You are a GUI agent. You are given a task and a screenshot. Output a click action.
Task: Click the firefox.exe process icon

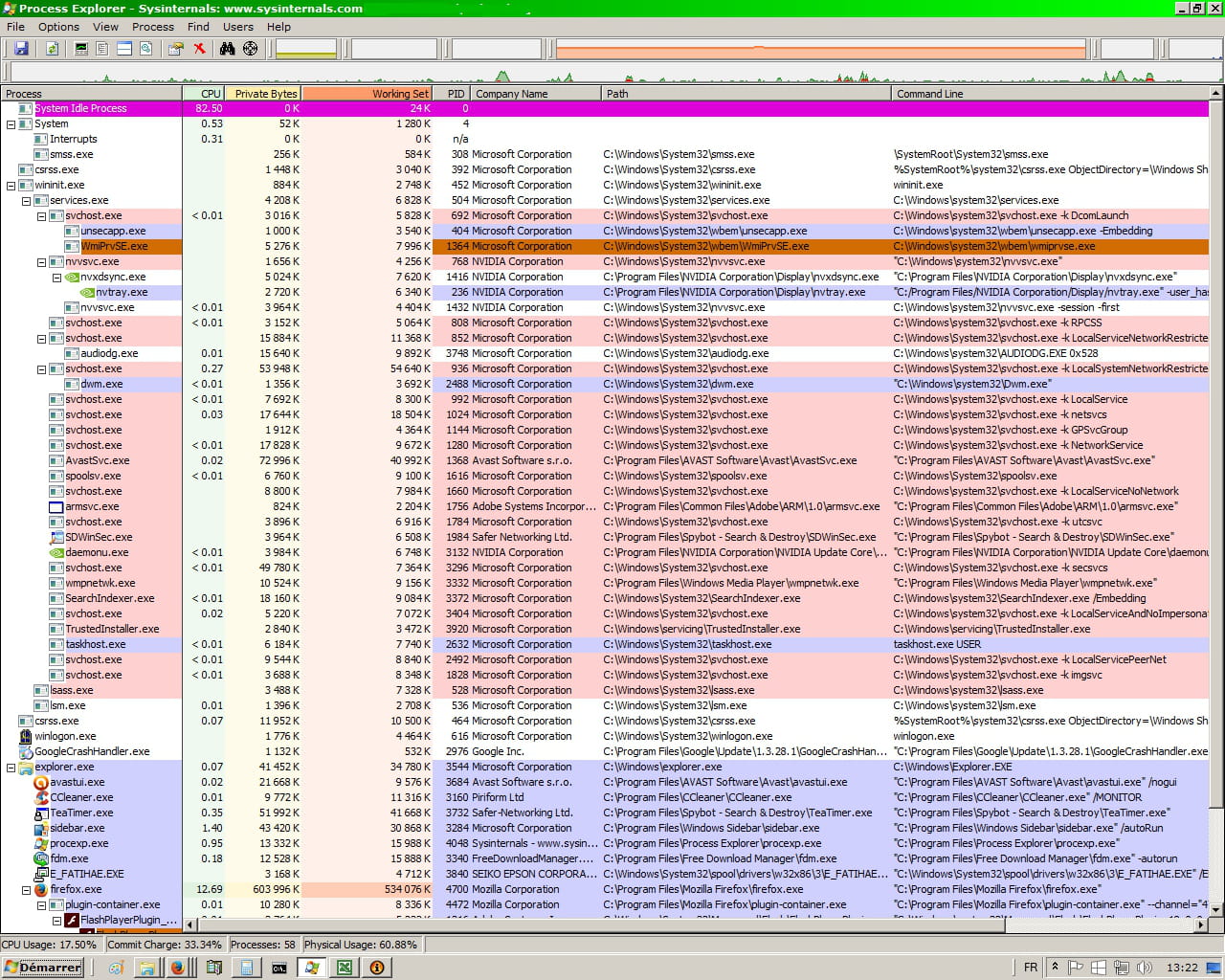coord(41,889)
